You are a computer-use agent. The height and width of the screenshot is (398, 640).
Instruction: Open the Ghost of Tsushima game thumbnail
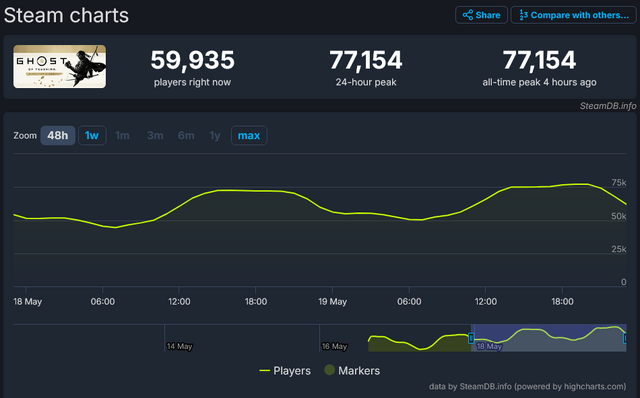60,67
